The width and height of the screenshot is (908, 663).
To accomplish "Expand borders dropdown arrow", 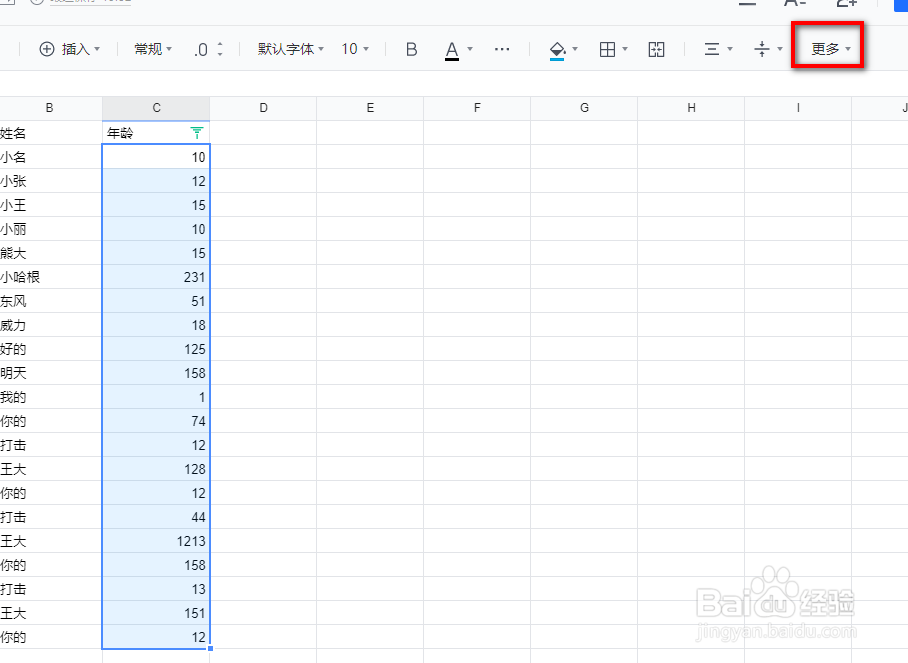I will pos(625,49).
